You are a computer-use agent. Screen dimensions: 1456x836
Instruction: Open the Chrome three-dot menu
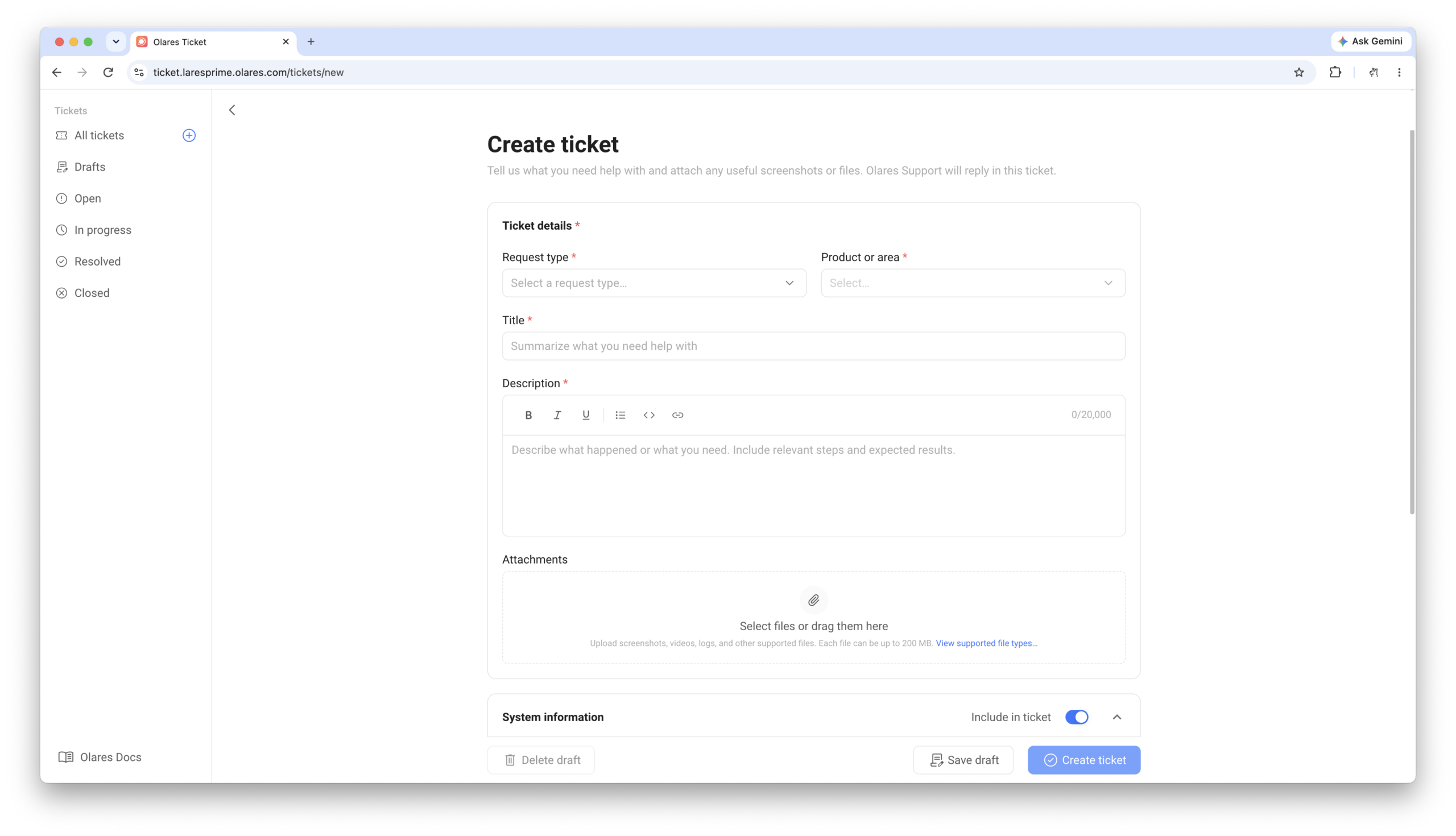click(x=1399, y=72)
